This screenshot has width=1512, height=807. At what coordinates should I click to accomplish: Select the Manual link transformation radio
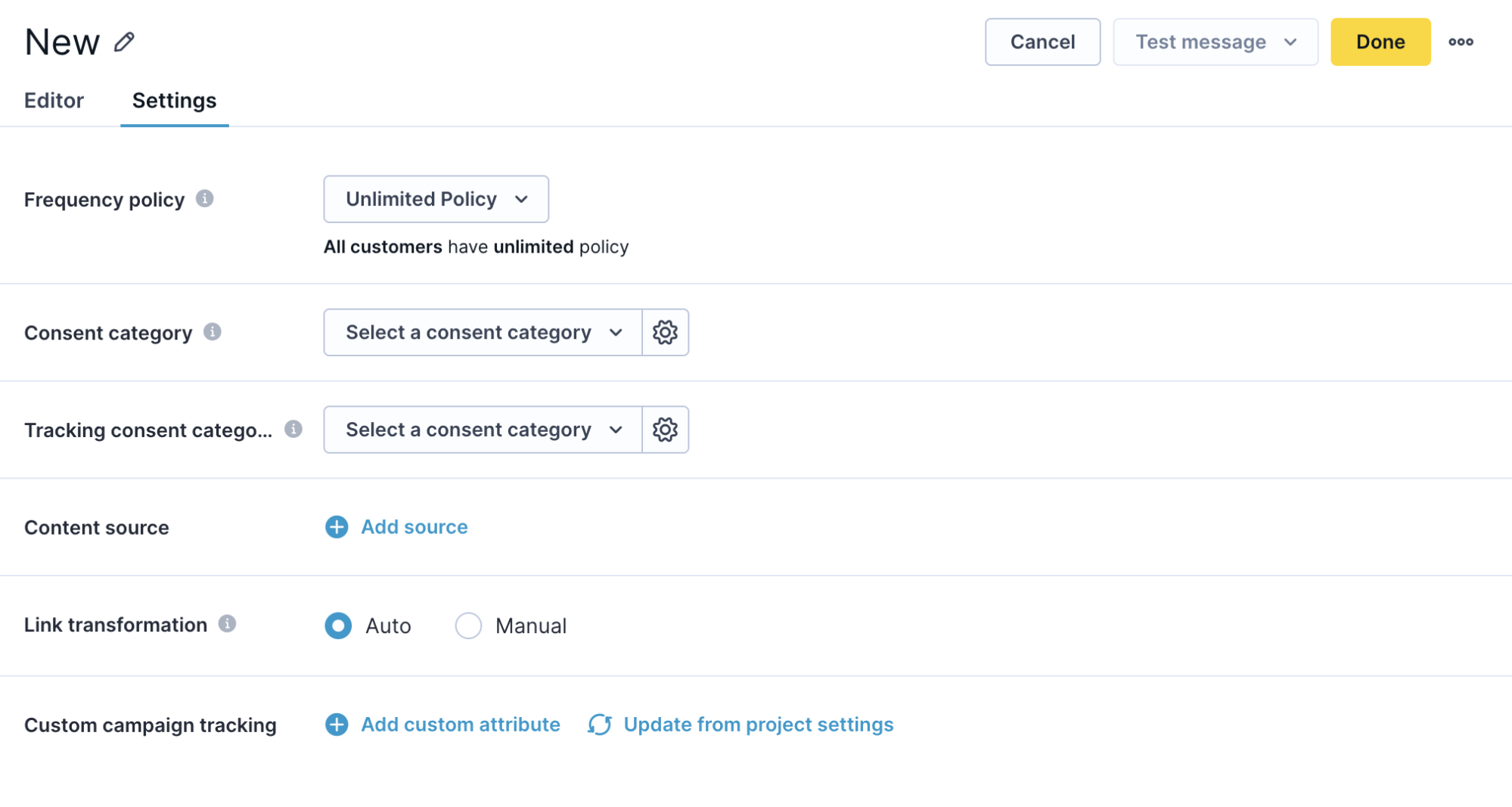click(x=468, y=625)
